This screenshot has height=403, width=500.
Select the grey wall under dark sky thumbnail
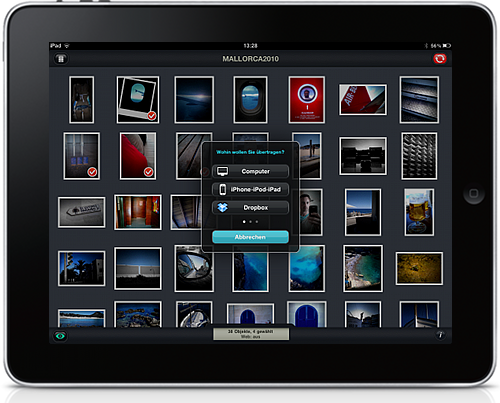click(x=138, y=269)
